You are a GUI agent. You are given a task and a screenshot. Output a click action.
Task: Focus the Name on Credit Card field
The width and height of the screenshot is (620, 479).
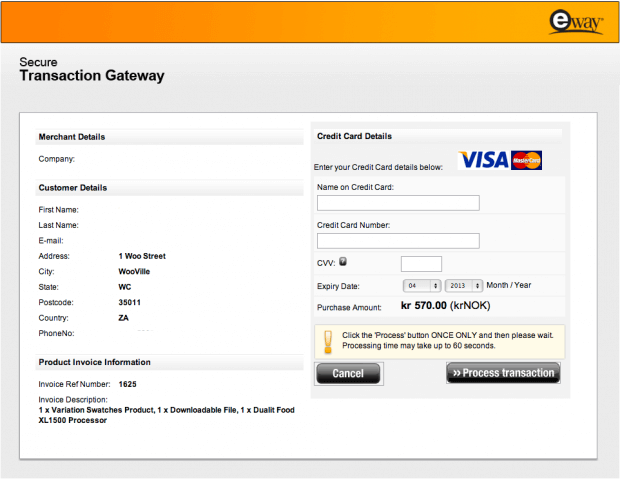point(398,203)
